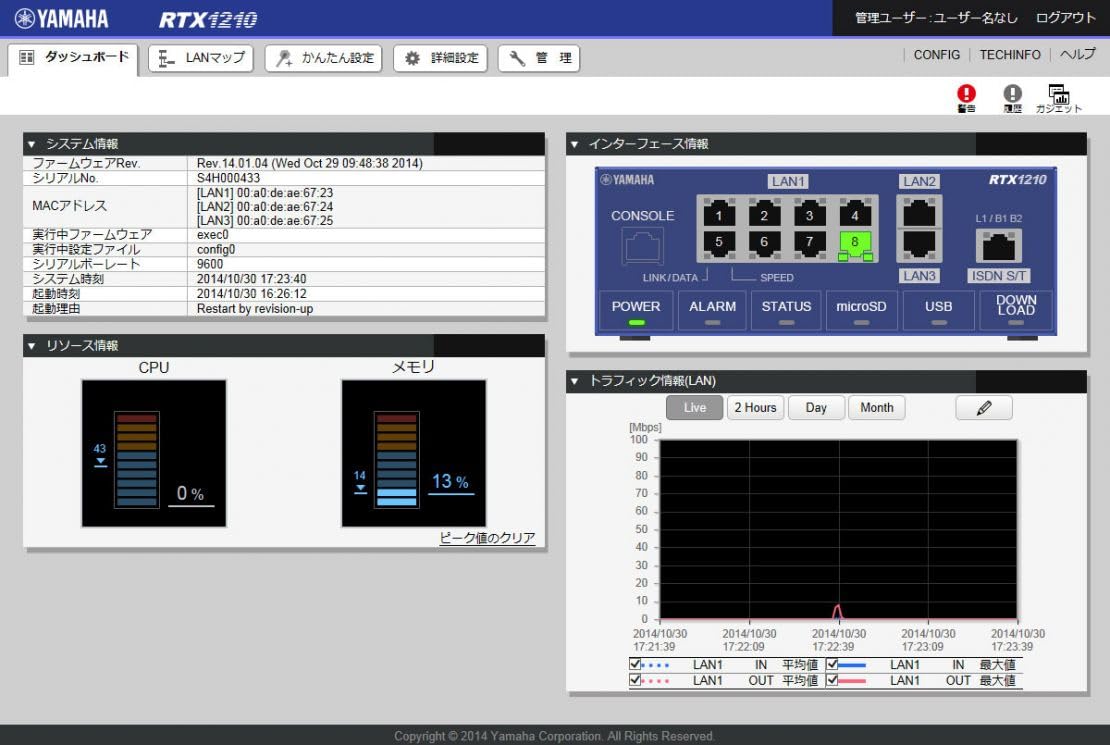The width and height of the screenshot is (1110, 745).
Task: Uncheck LAN1 IN average checkbox
Action: click(x=635, y=664)
